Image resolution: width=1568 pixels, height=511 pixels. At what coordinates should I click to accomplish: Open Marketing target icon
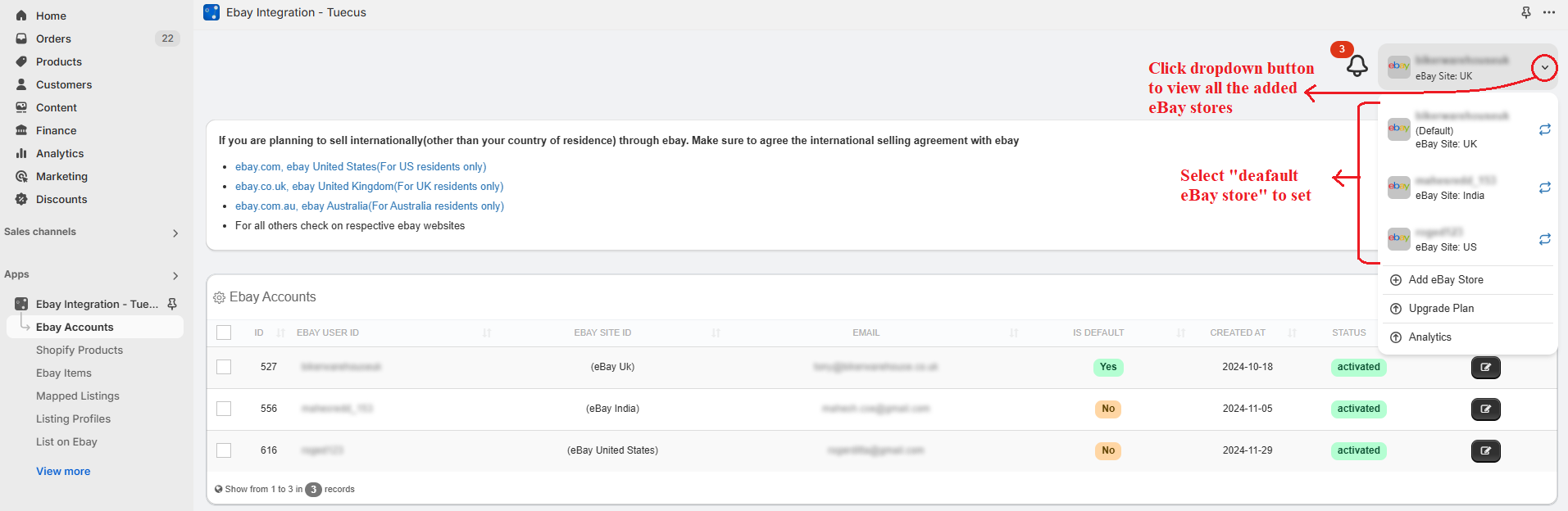point(21,176)
